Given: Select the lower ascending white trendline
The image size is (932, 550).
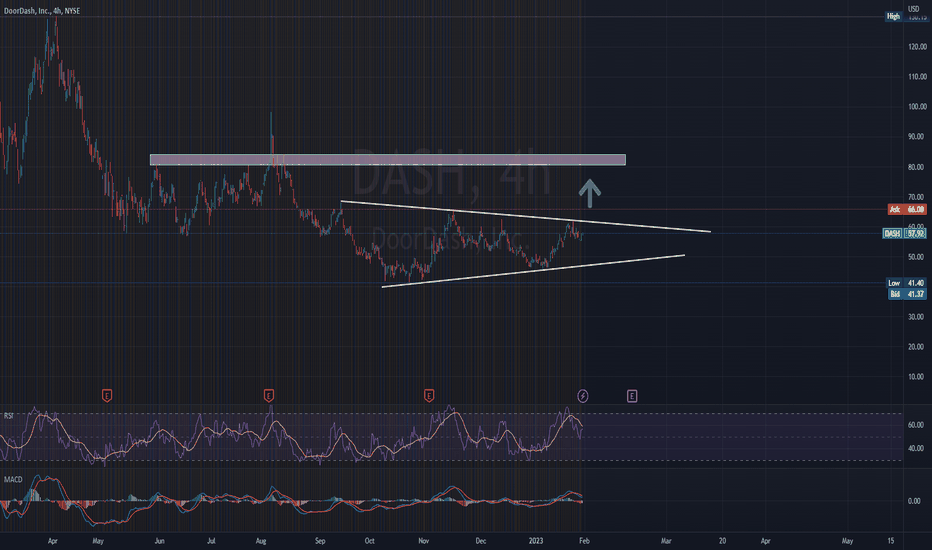Looking at the screenshot, I should [x=533, y=271].
